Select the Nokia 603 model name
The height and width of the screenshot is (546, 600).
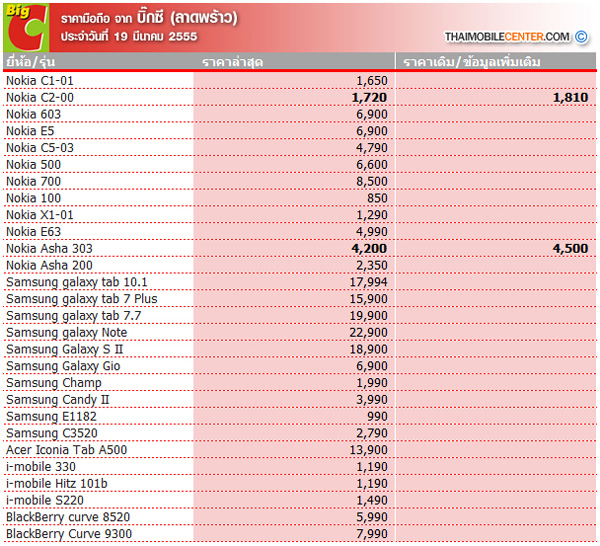pos(33,114)
